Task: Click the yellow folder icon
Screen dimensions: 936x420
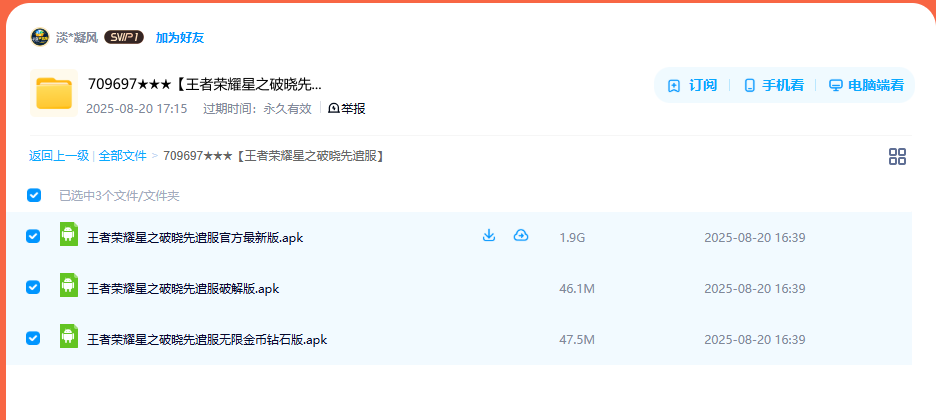Action: pyautogui.click(x=54, y=93)
